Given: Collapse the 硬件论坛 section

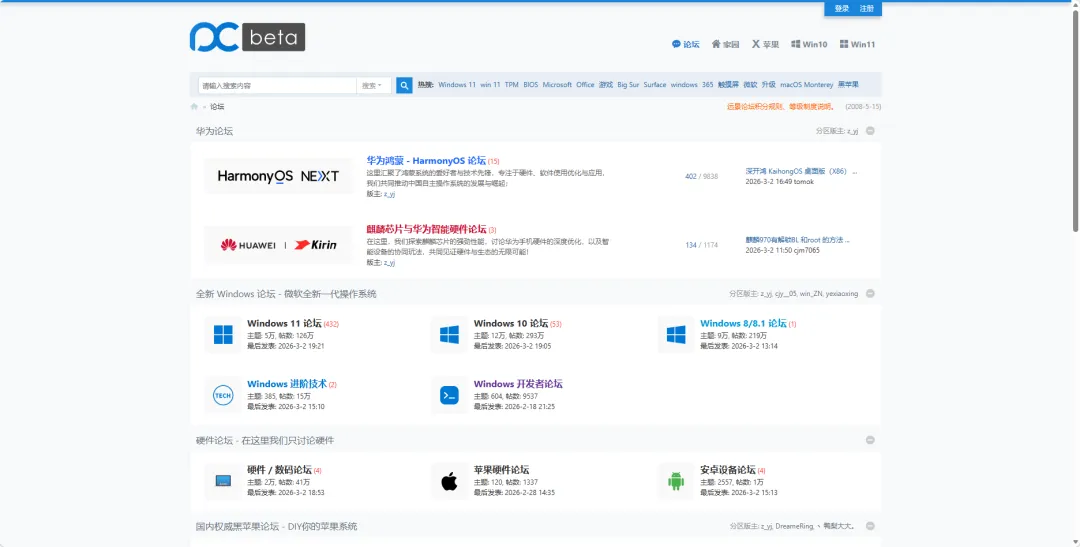Looking at the screenshot, I should pos(870,440).
